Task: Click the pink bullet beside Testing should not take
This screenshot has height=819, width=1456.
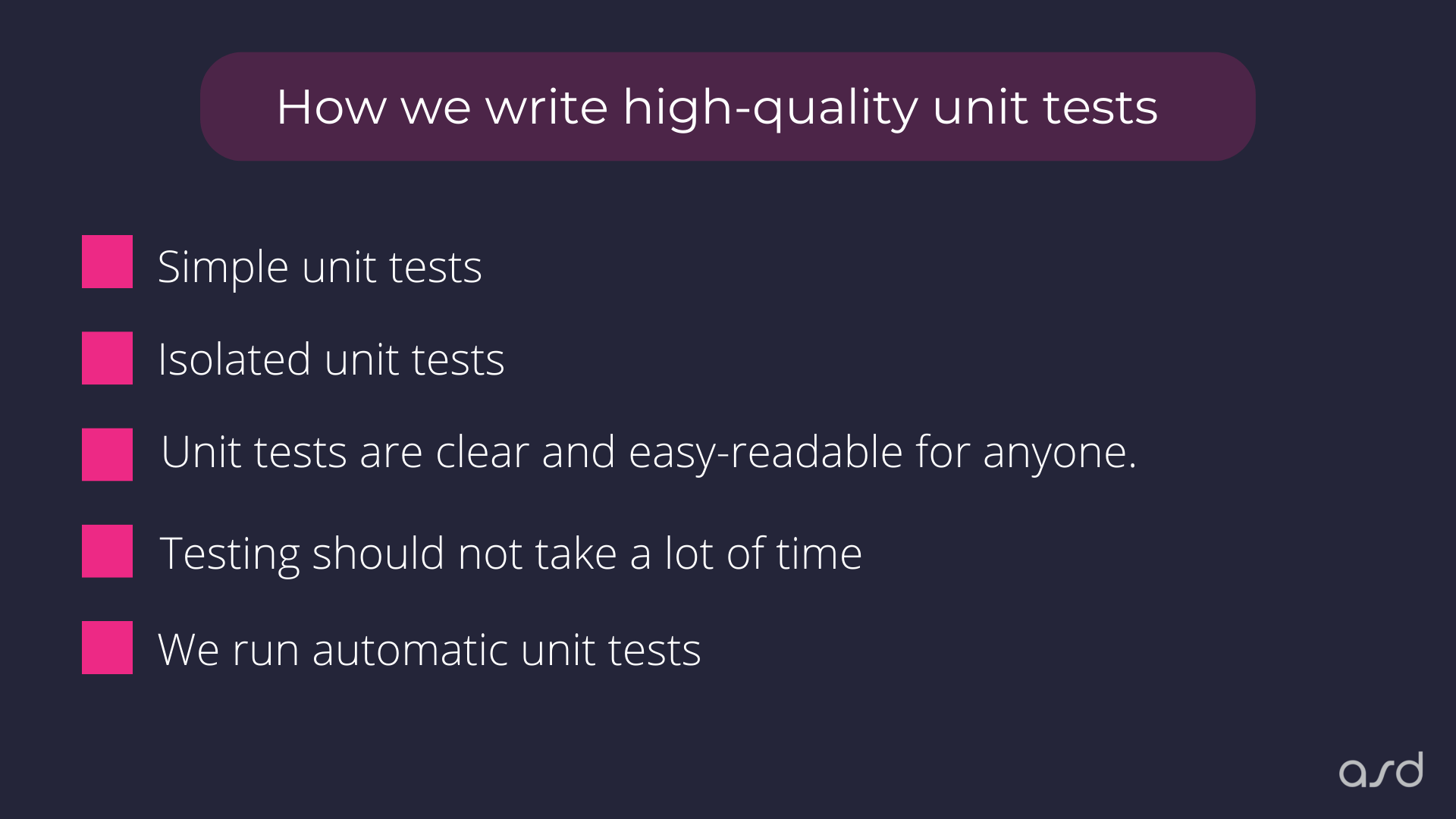Action: pos(107,551)
